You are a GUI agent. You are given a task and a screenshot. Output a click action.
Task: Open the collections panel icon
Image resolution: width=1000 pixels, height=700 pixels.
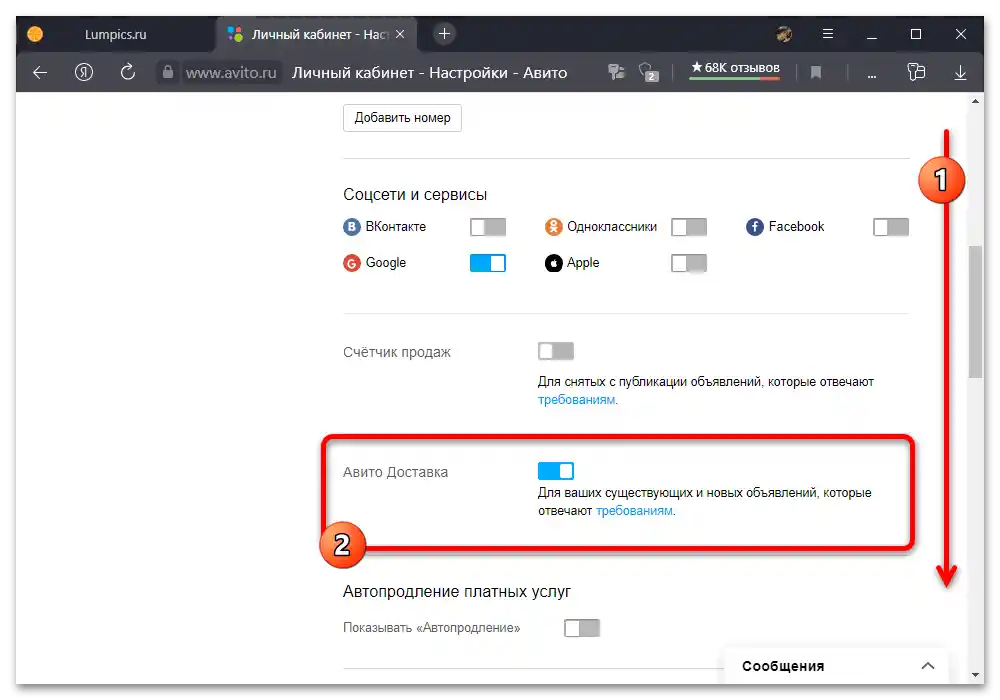pos(916,72)
